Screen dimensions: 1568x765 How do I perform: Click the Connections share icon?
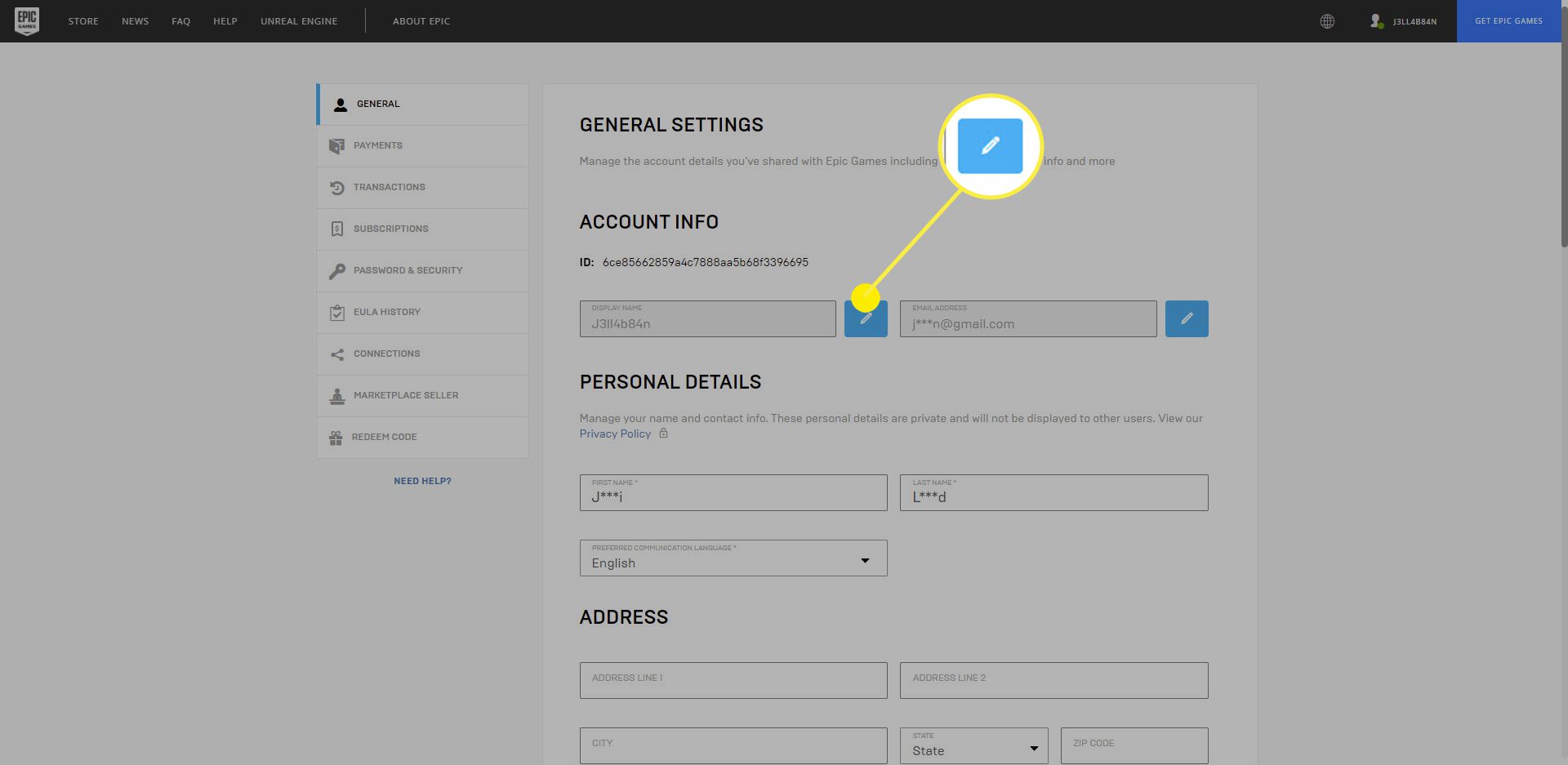pyautogui.click(x=336, y=354)
